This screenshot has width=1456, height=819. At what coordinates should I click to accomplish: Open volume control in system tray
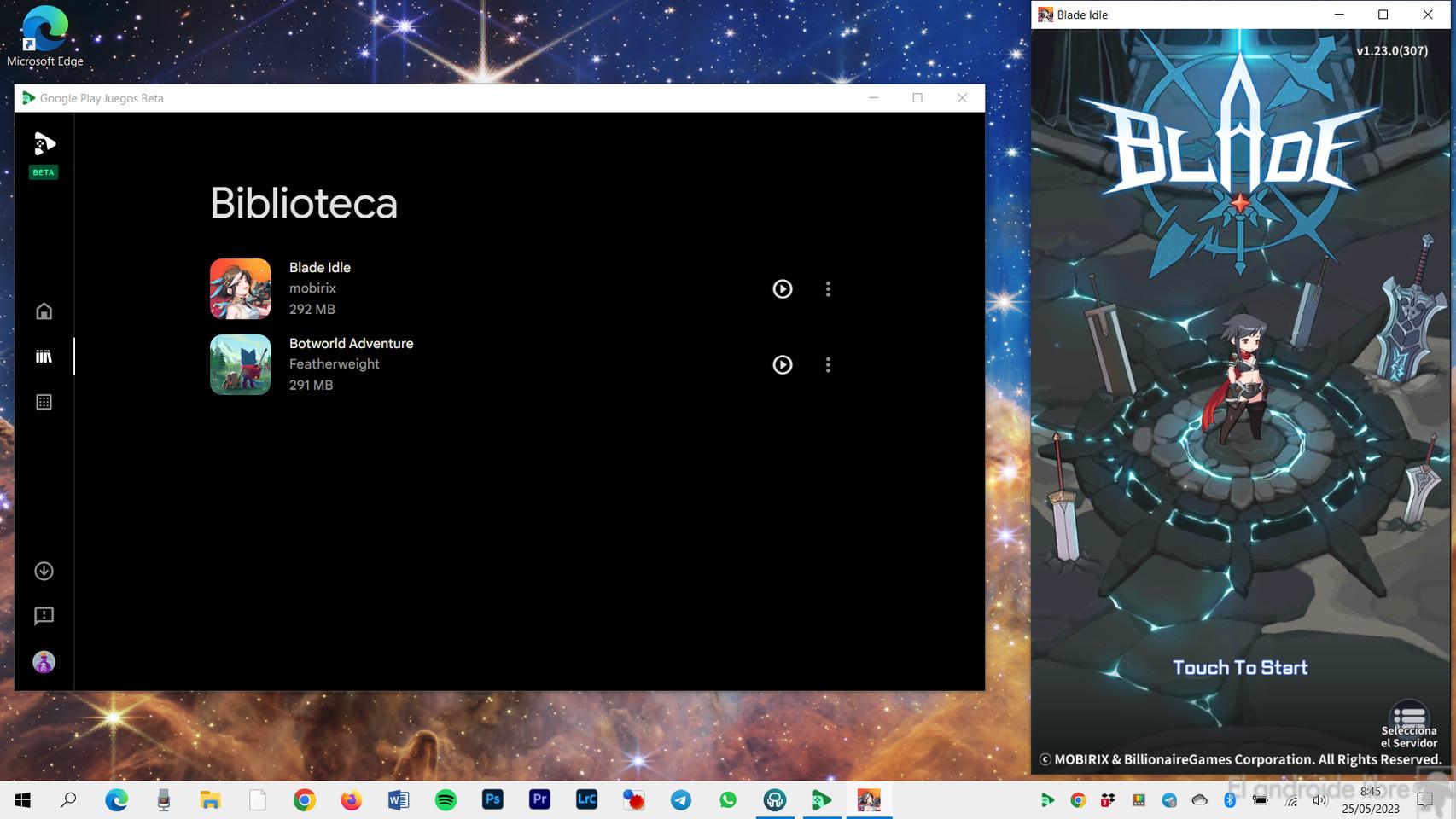coord(1319,800)
